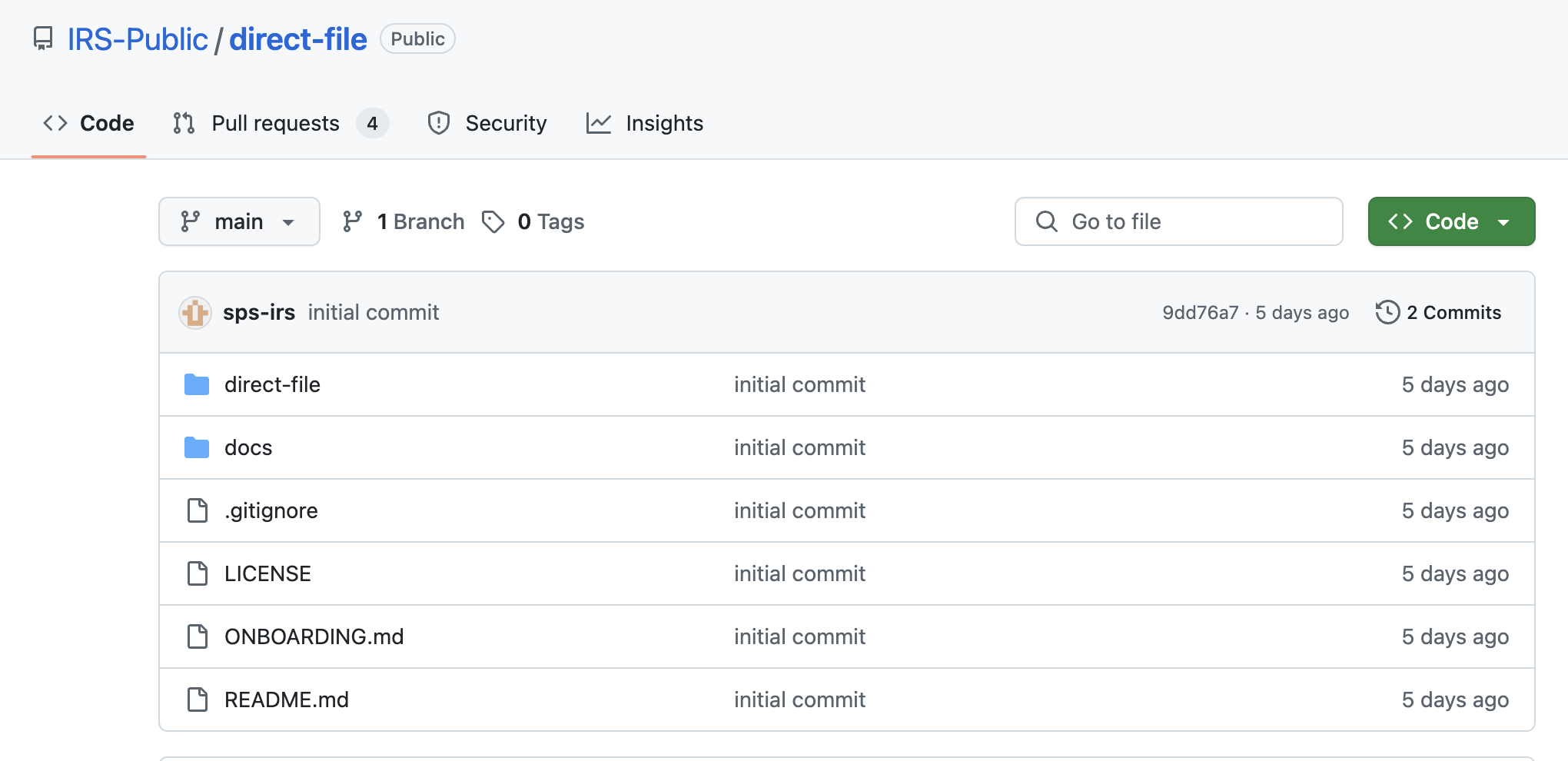Click the pull requests count badge 4
This screenshot has width=1568, height=761.
[x=372, y=123]
